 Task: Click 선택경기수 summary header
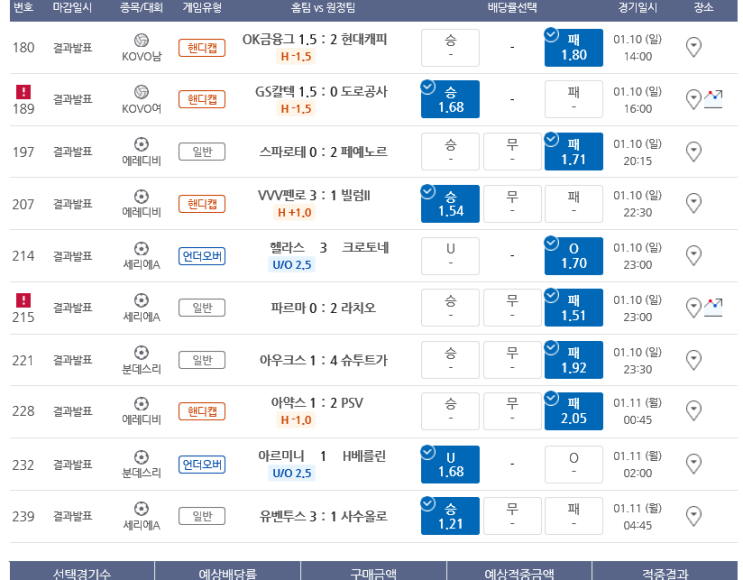click(82, 573)
